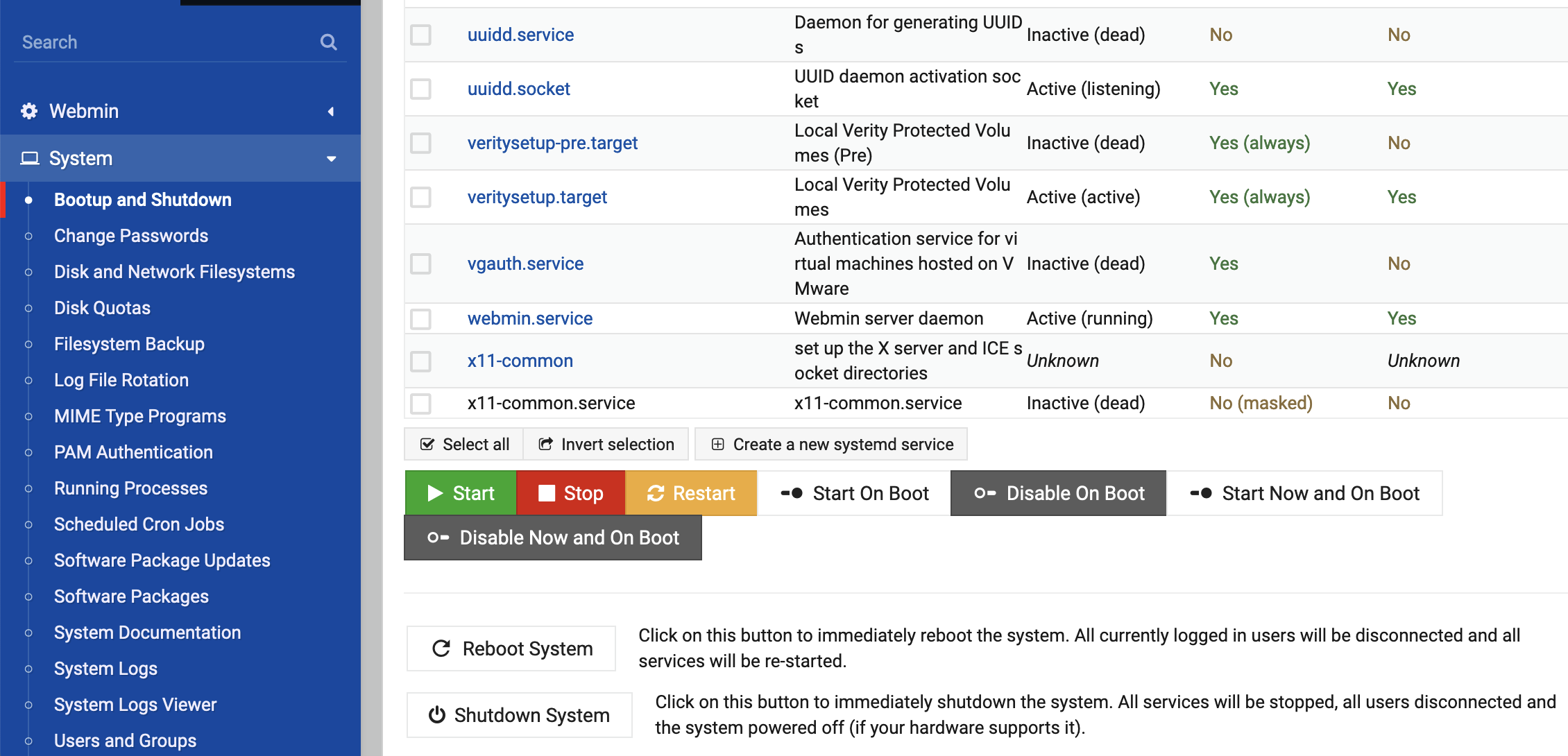Viewport: 1568px width, 756px height.
Task: Open Software Packages menu item
Action: 132,596
